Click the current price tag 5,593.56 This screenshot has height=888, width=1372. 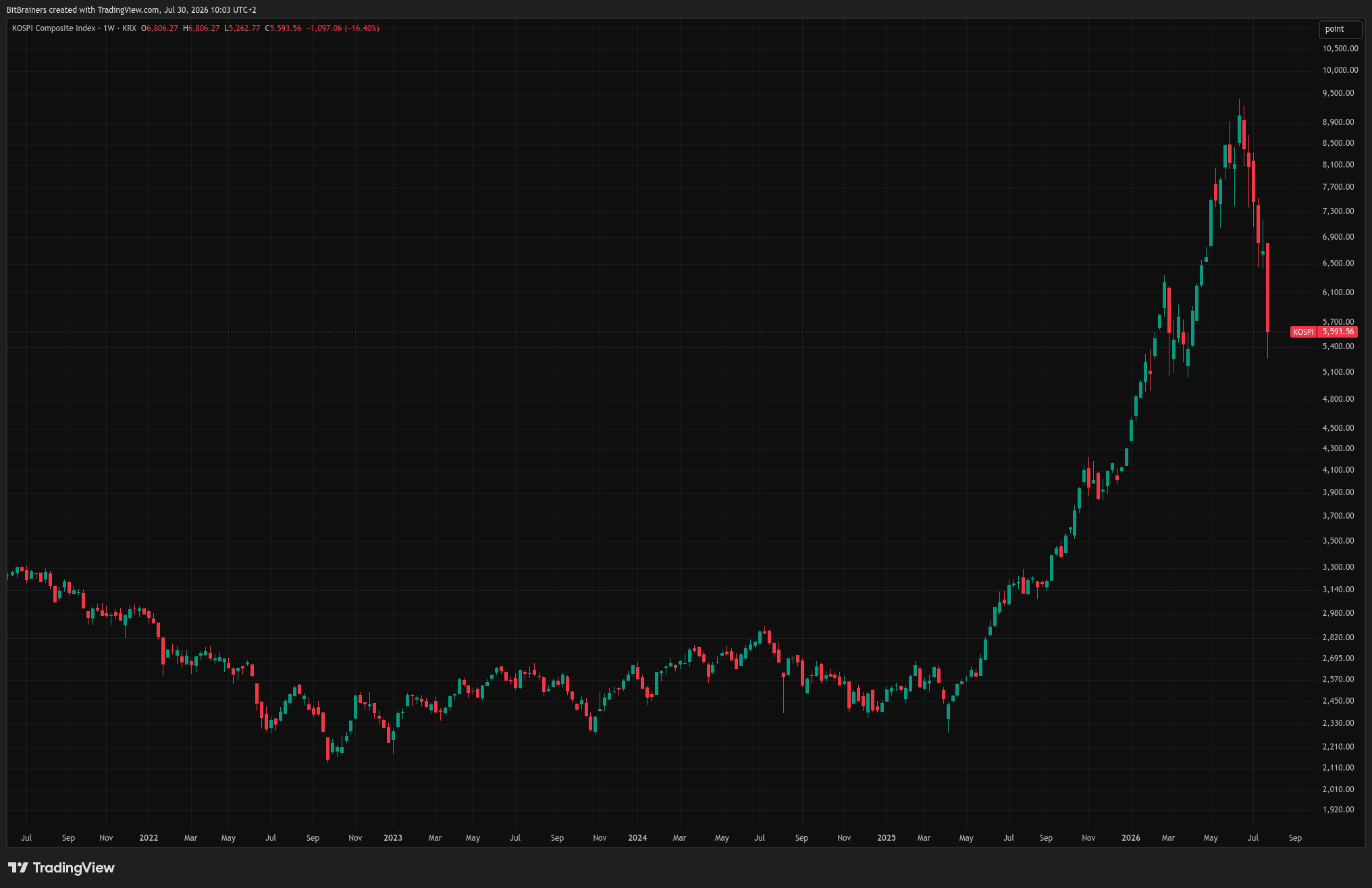coord(1338,332)
